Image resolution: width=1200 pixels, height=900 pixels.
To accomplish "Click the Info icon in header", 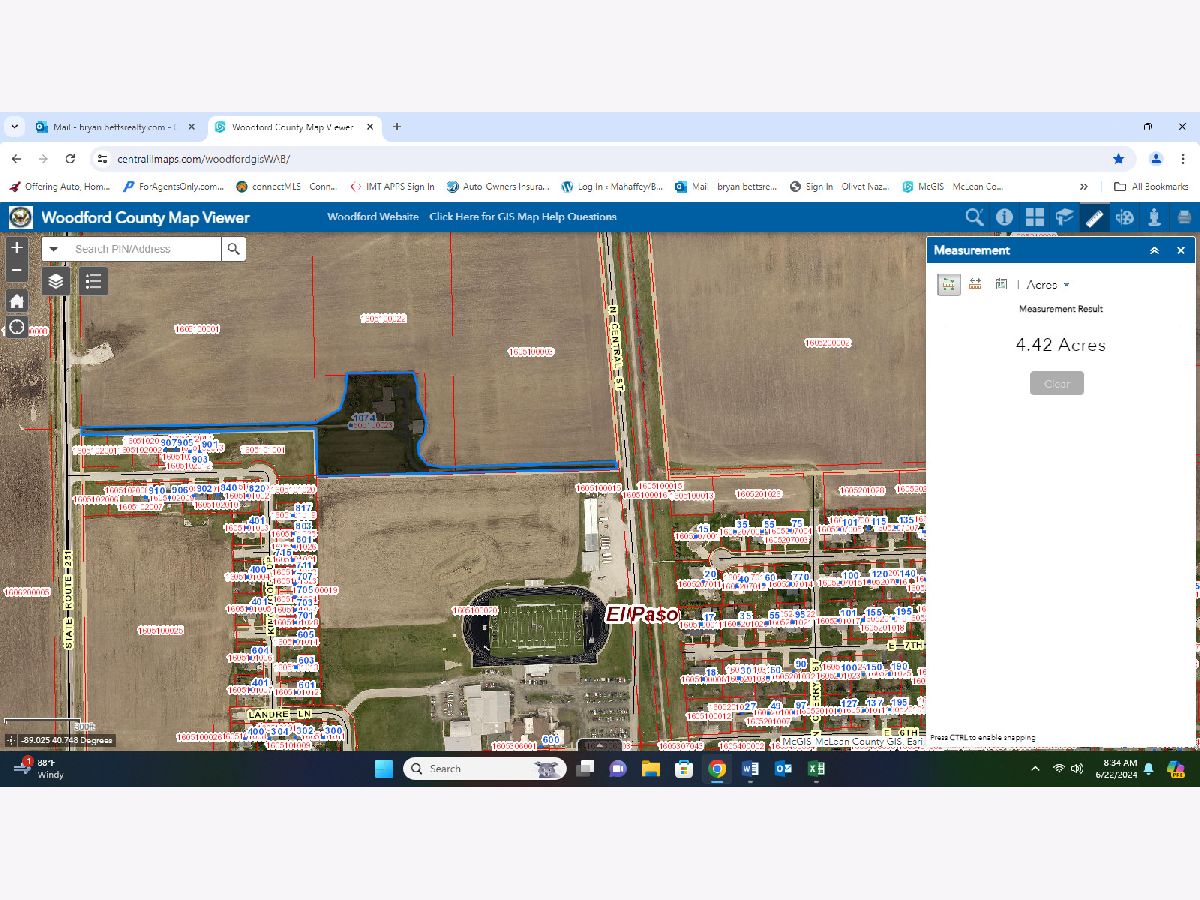I will point(1004,217).
